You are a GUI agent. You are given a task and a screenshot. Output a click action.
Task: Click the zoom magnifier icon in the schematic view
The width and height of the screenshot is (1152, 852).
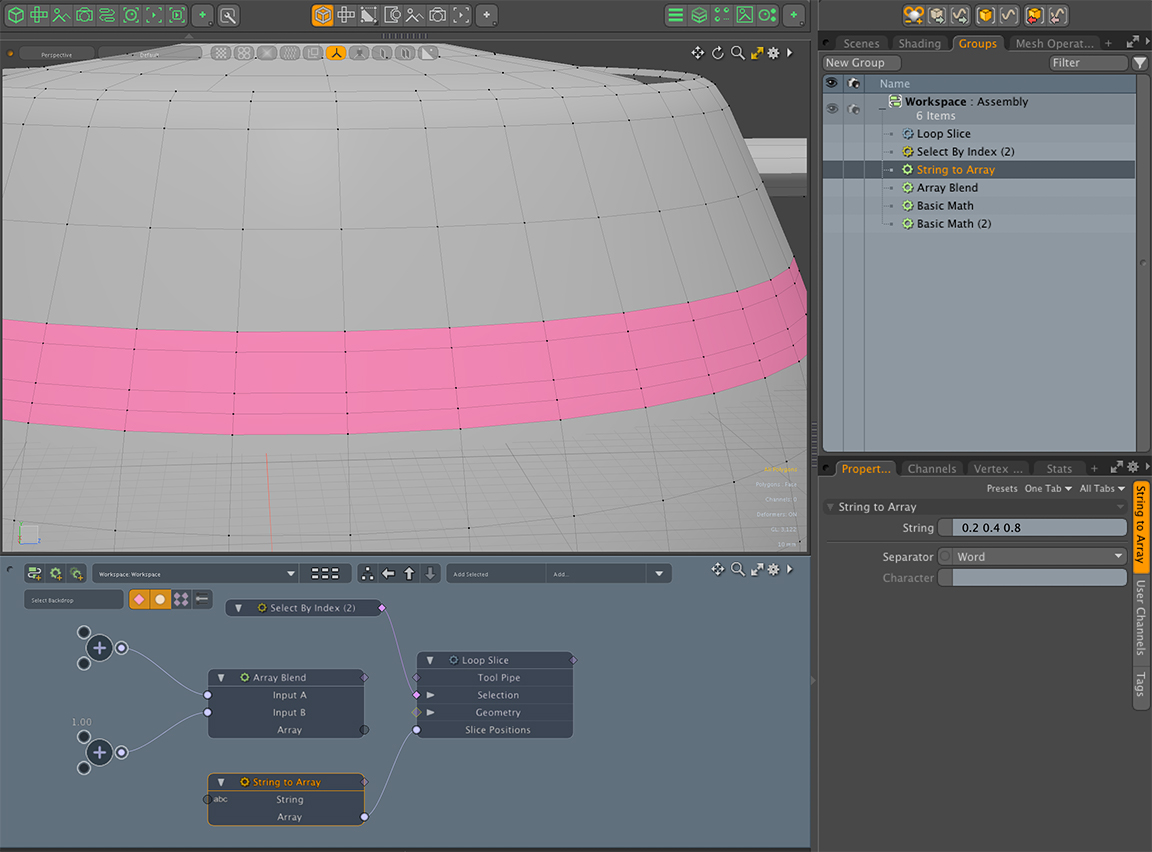[737, 569]
